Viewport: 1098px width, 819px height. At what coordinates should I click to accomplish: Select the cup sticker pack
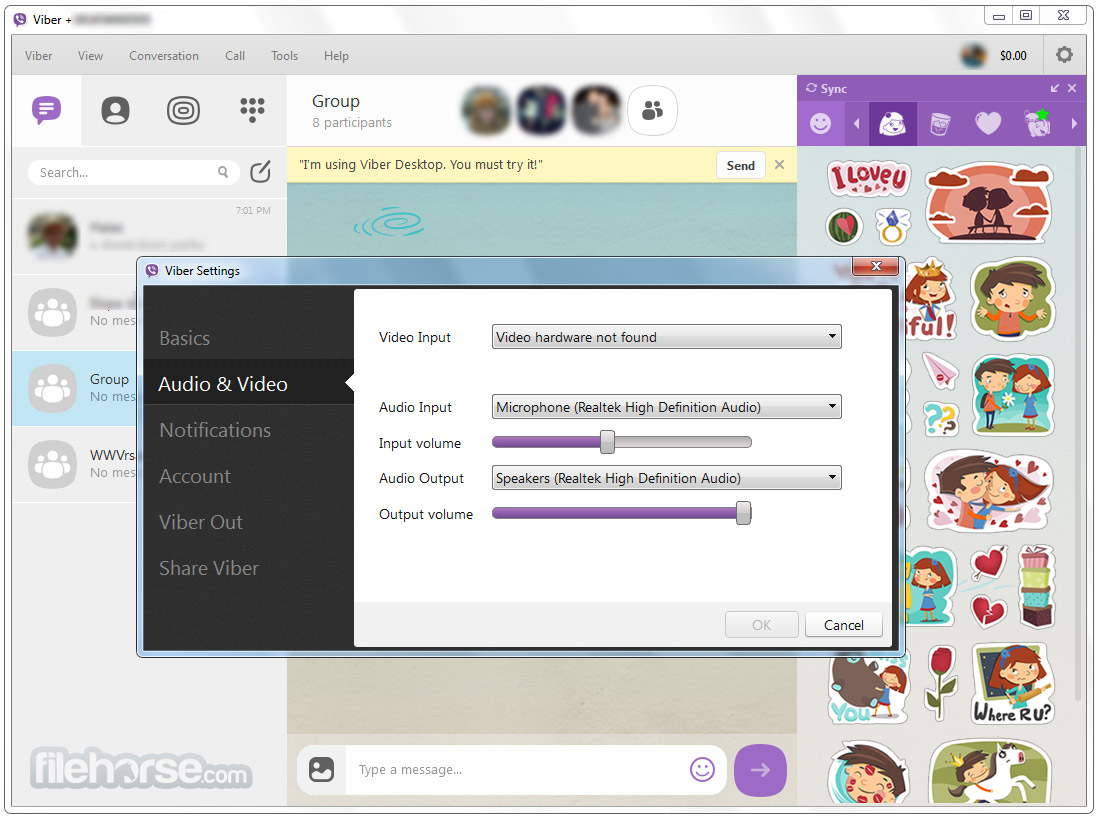940,125
